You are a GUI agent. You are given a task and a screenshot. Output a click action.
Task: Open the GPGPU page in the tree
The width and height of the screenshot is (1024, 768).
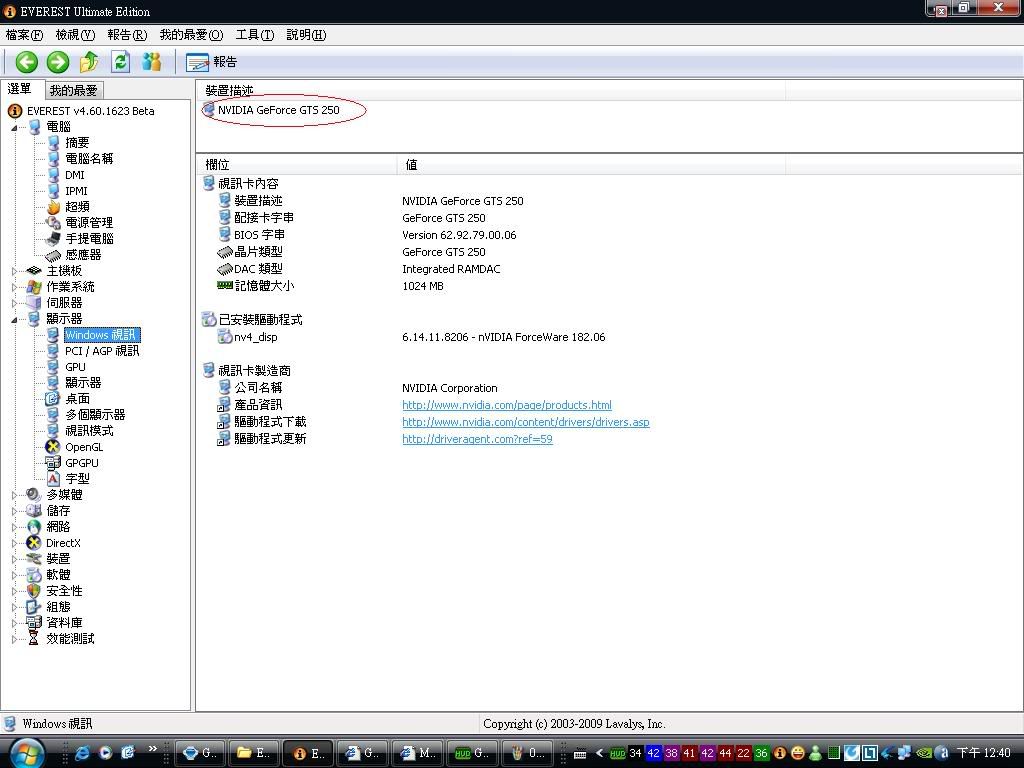(x=81, y=463)
